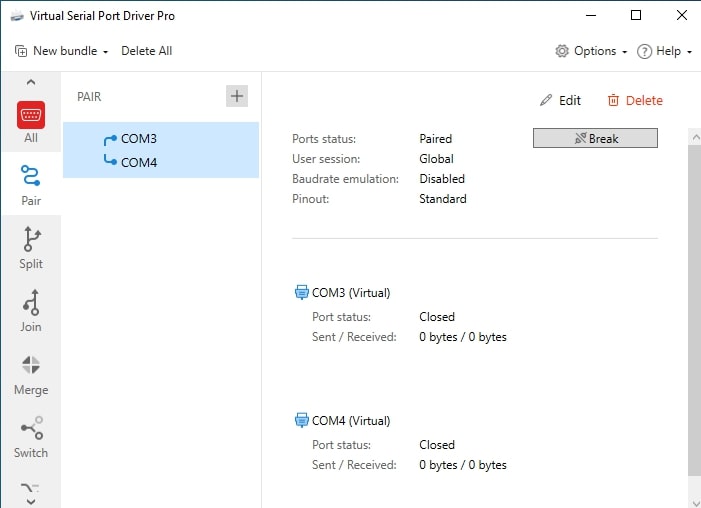Expand the Help dropdown arrow
This screenshot has width=701, height=508.
pos(689,52)
